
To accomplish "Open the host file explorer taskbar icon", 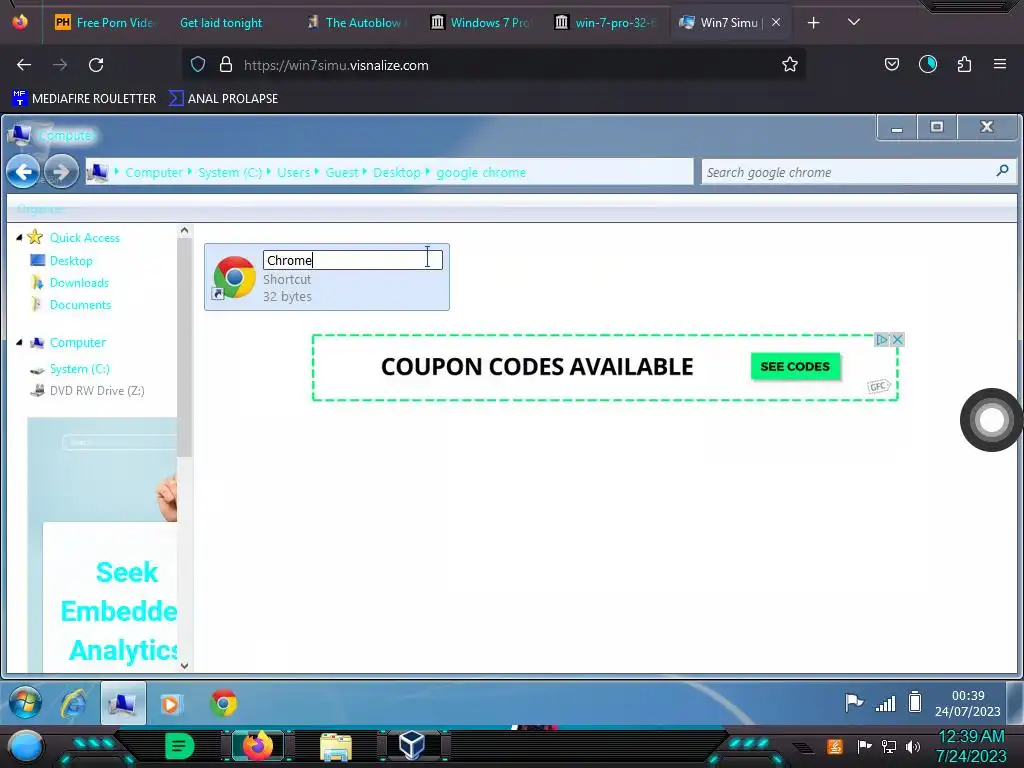I will click(x=336, y=746).
